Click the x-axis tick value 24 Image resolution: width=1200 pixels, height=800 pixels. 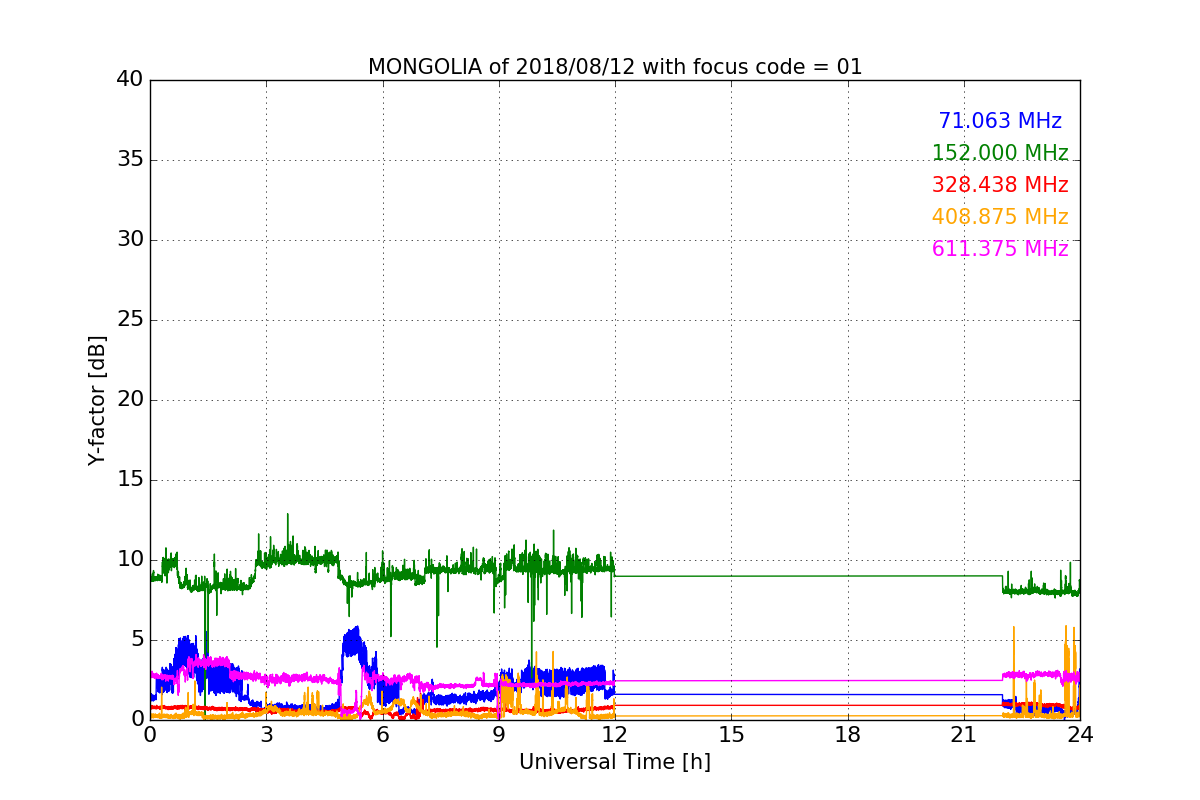(1080, 734)
